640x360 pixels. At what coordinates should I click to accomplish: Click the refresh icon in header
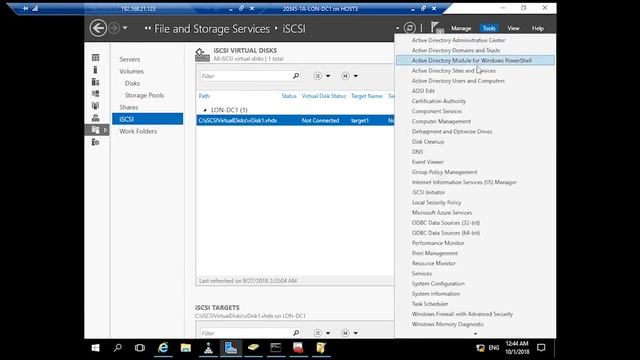coord(409,28)
